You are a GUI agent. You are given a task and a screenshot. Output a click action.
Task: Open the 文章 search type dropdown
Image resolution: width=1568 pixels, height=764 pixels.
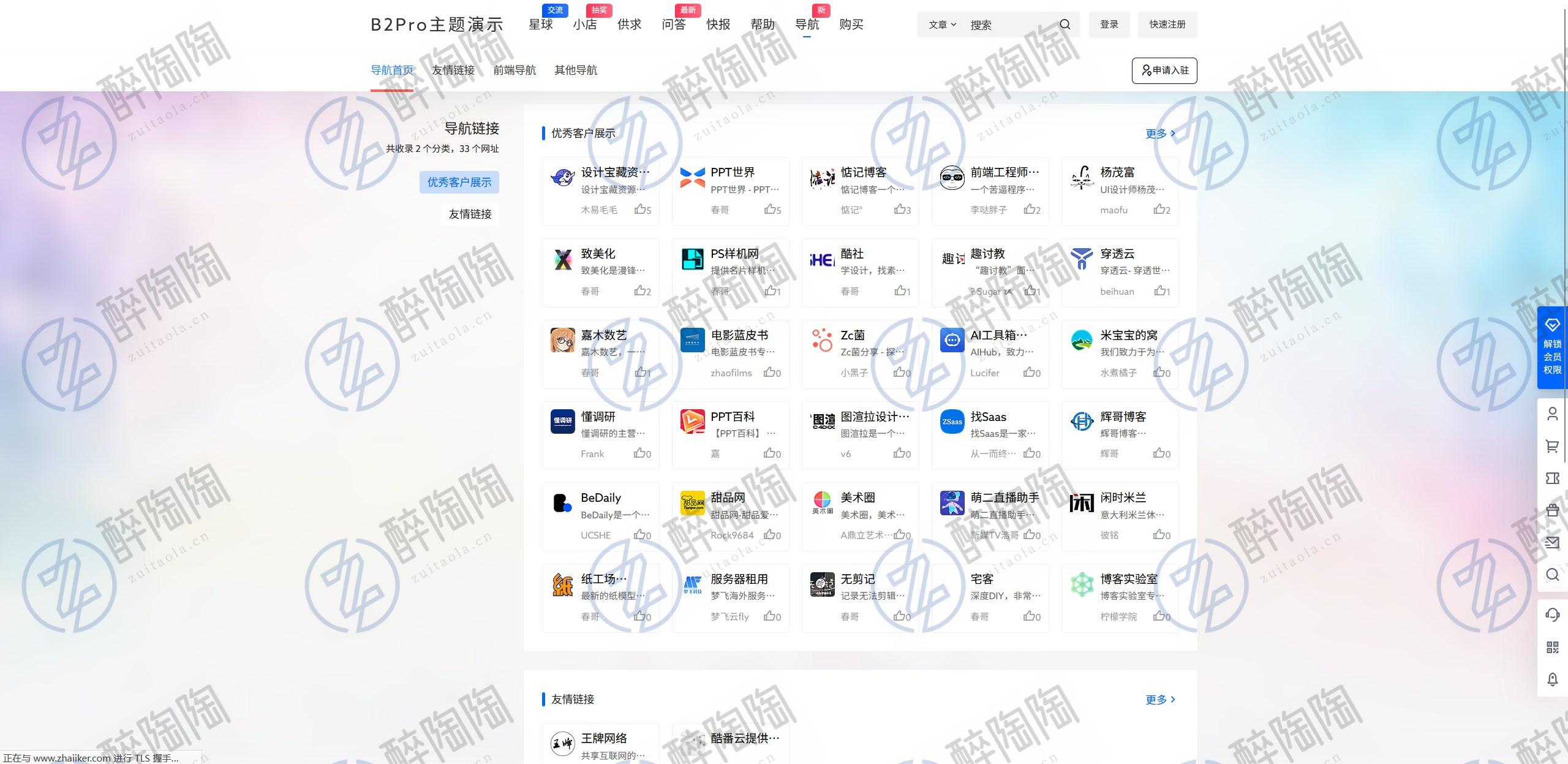coord(941,25)
